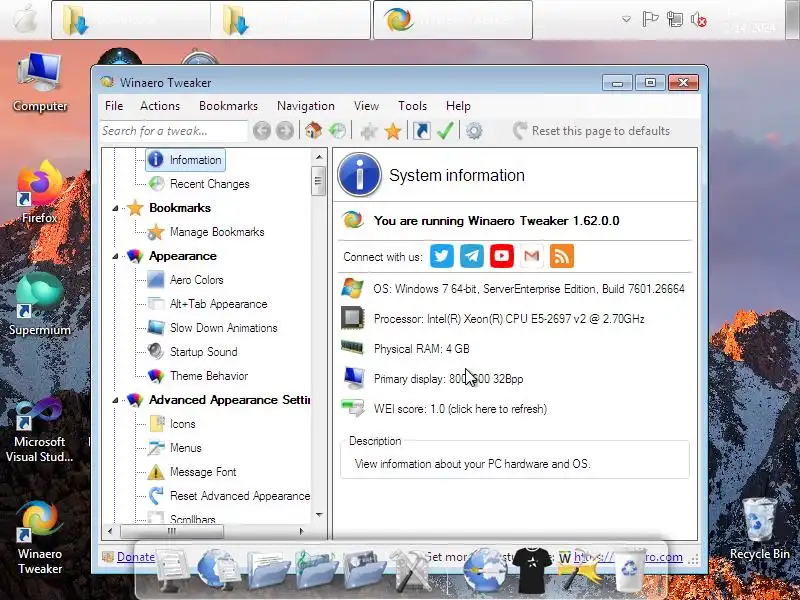Open the YouTube channel icon
Image resolution: width=800 pixels, height=600 pixels.
(502, 256)
